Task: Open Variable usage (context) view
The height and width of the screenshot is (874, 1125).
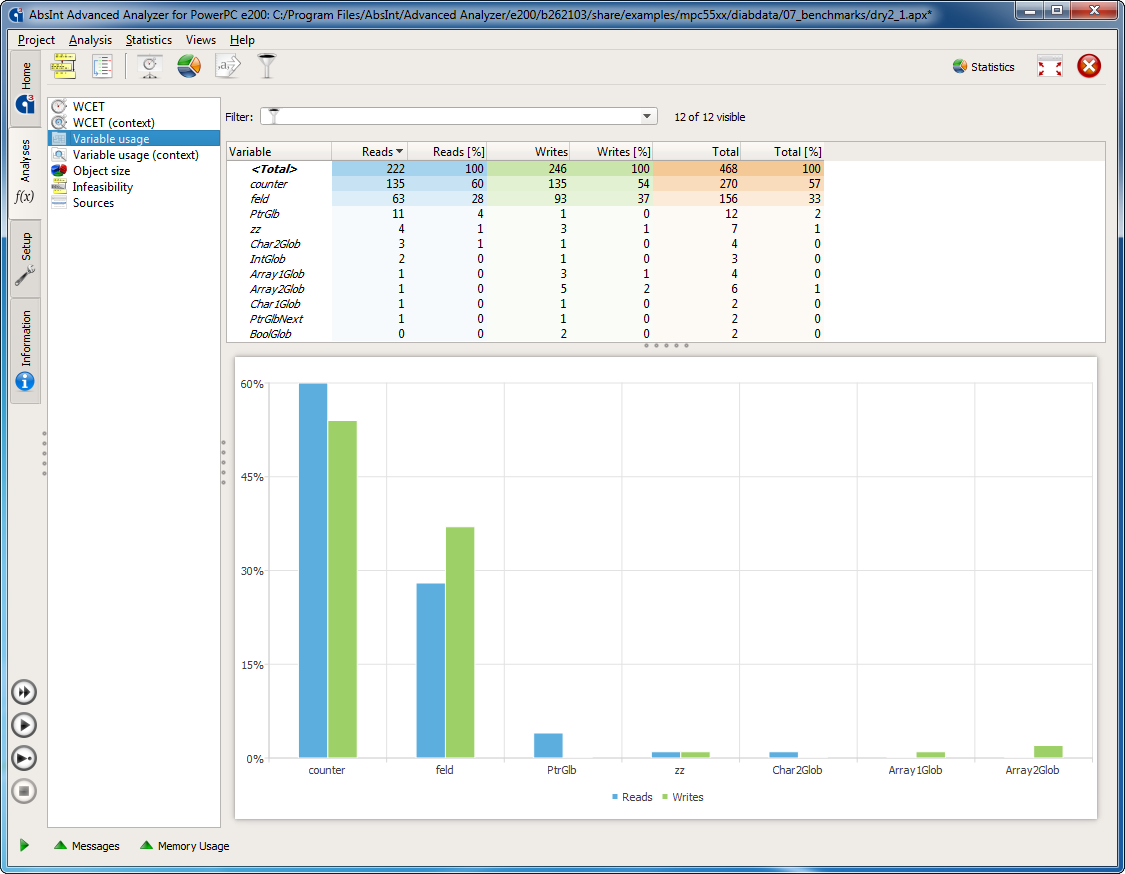Action: [133, 155]
